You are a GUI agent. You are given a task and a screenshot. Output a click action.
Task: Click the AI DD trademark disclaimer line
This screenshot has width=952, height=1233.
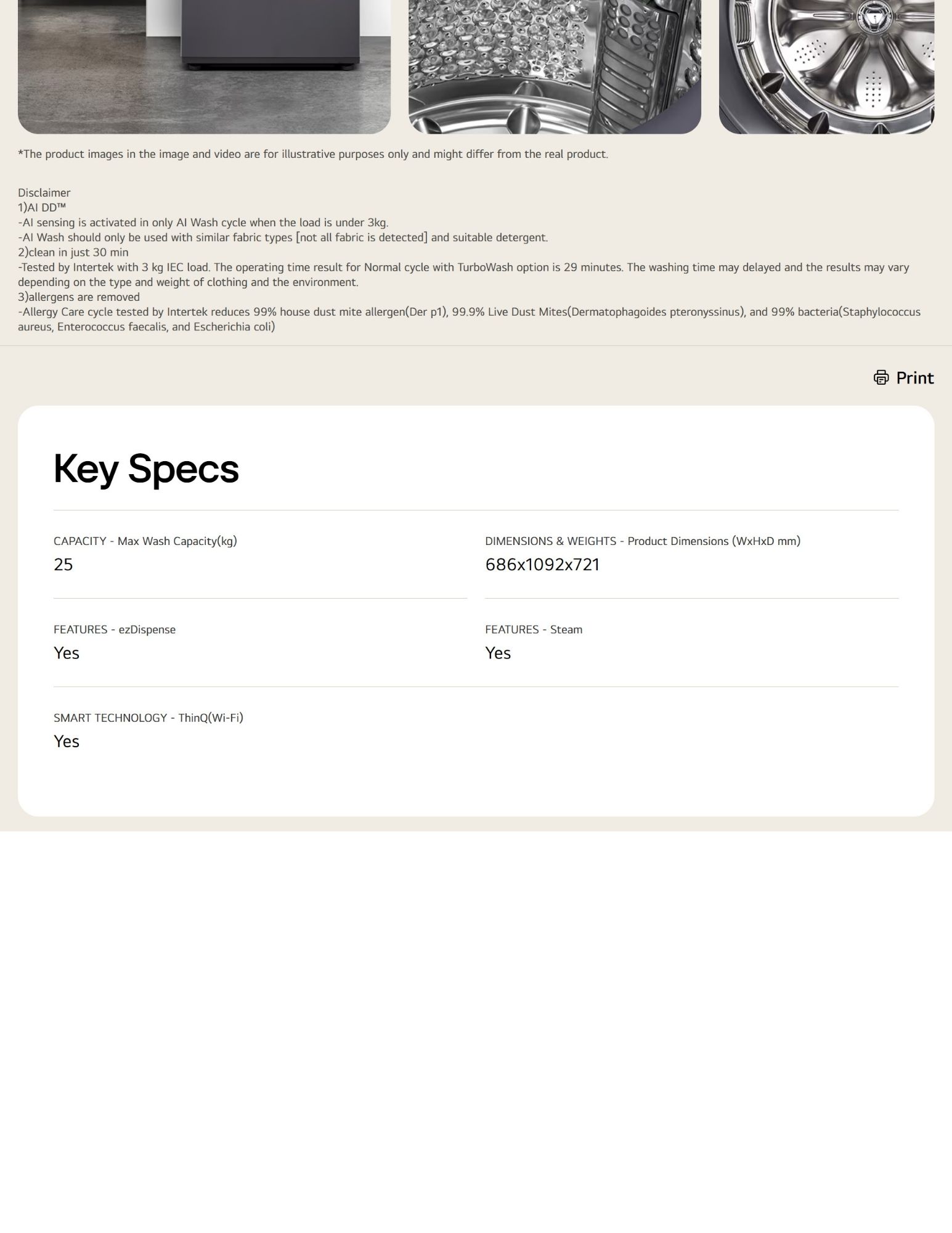pyautogui.click(x=41, y=207)
